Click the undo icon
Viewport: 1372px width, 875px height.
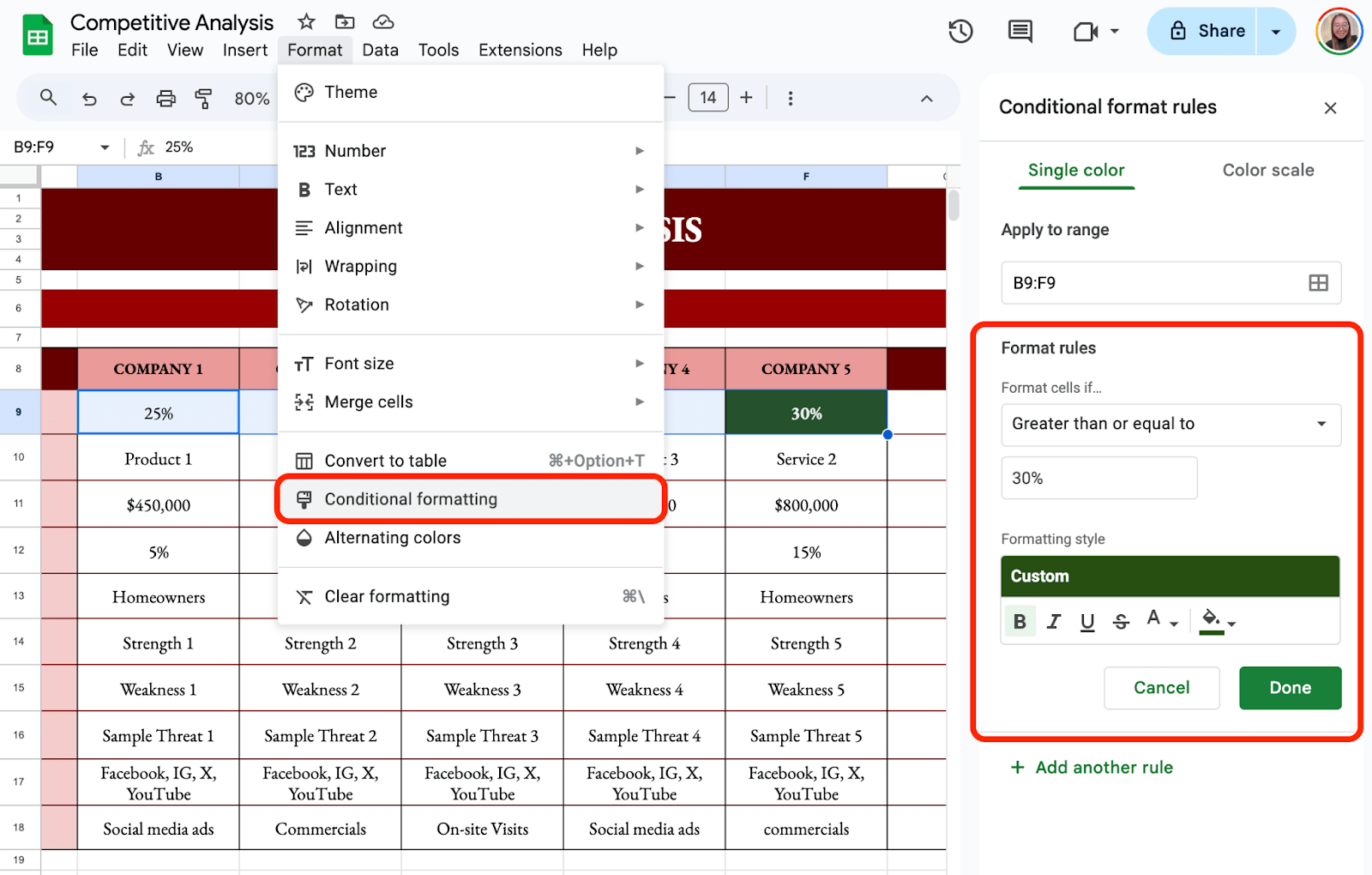(89, 98)
